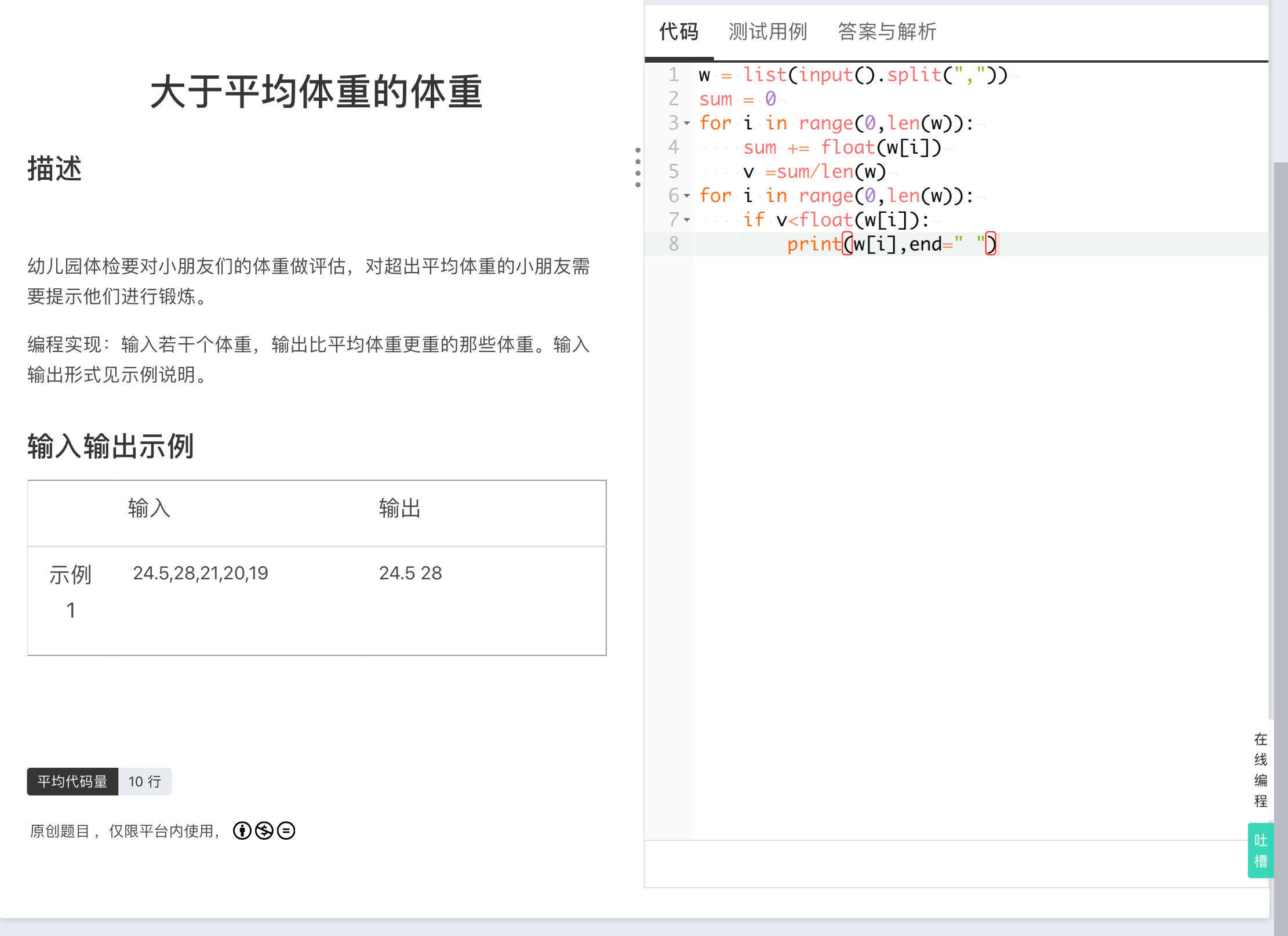Click the example input 24.5,28,21,20,19 cell
Viewport: 1288px width, 936px height.
point(200,573)
